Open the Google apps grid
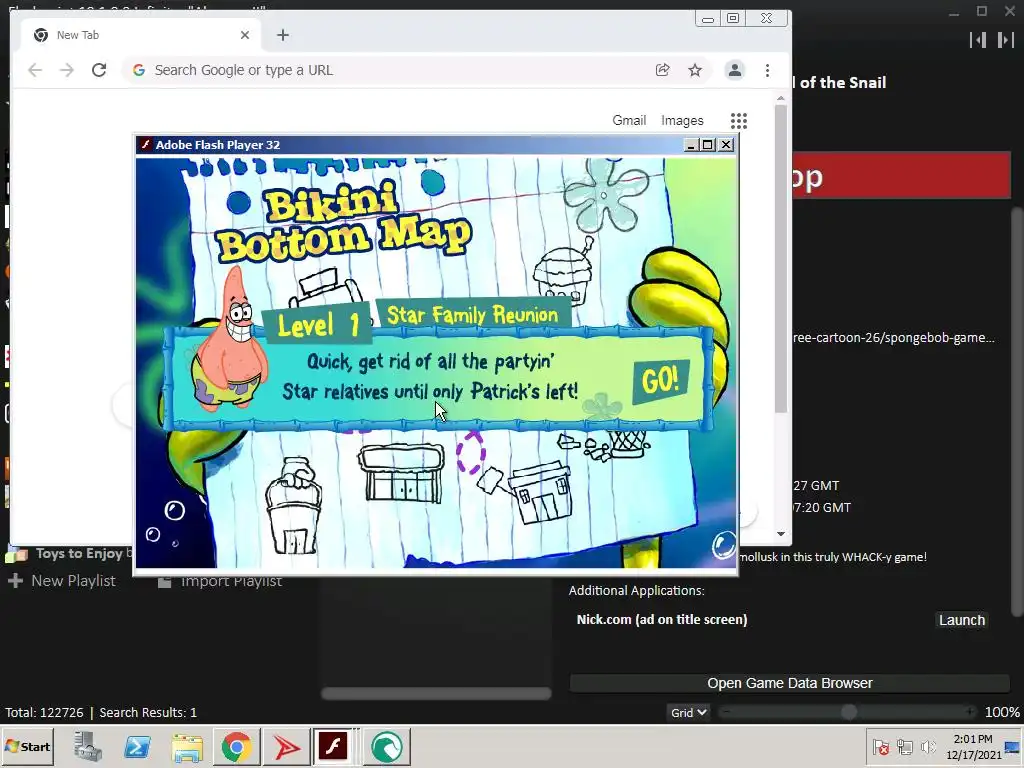The width and height of the screenshot is (1024, 768). (x=739, y=121)
